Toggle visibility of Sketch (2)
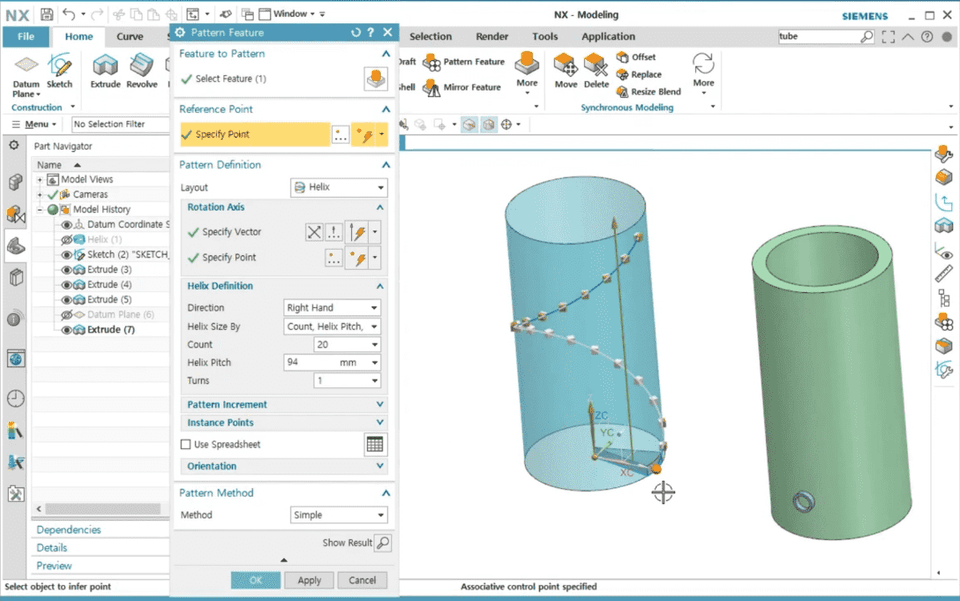The image size is (960, 601). click(x=66, y=255)
